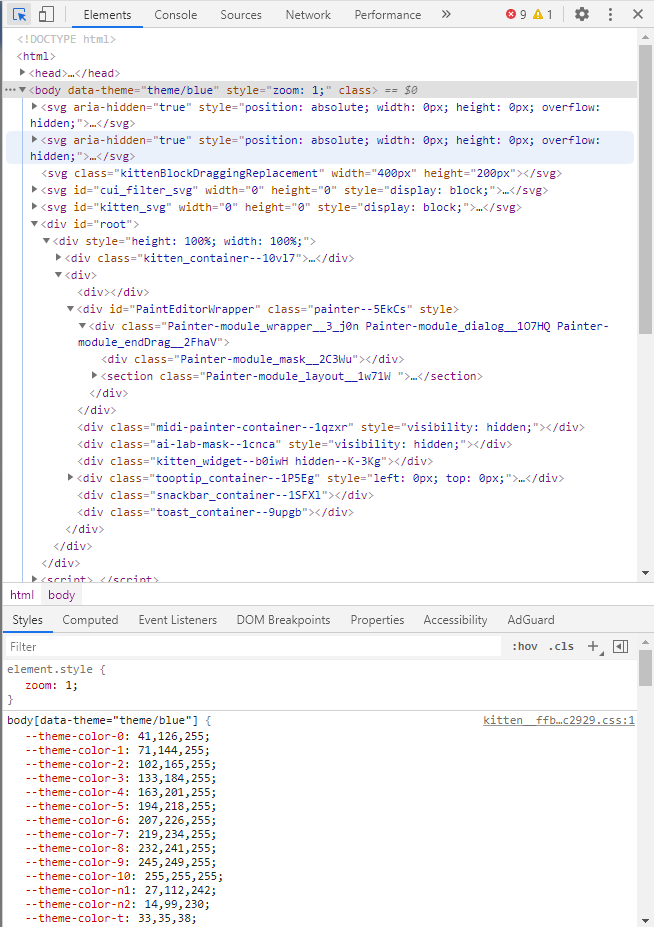Edit the --theme-color-0 value 41,126,255

click(173, 736)
